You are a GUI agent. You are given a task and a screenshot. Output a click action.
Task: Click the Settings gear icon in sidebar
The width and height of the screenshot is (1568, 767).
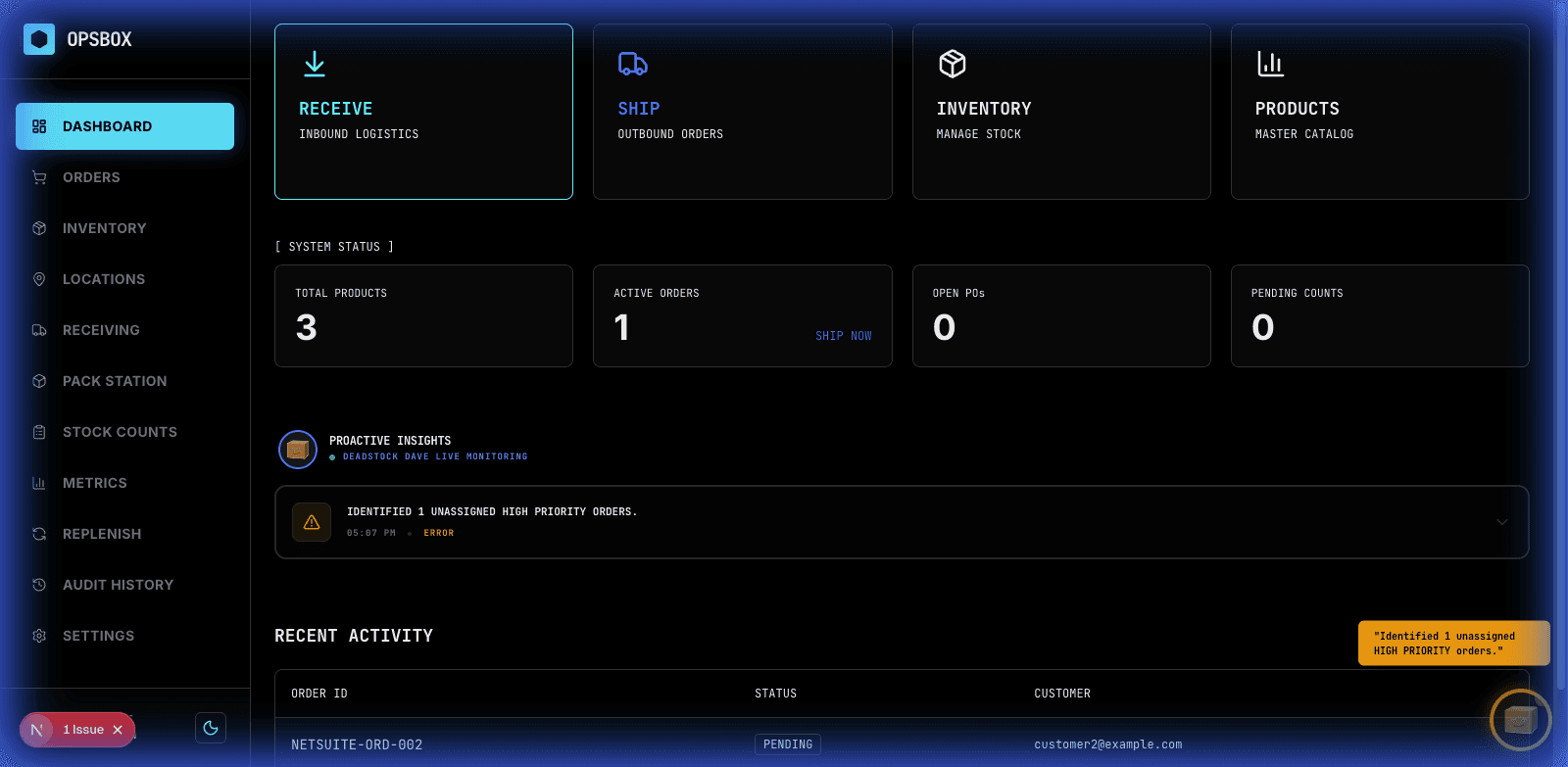coord(39,636)
